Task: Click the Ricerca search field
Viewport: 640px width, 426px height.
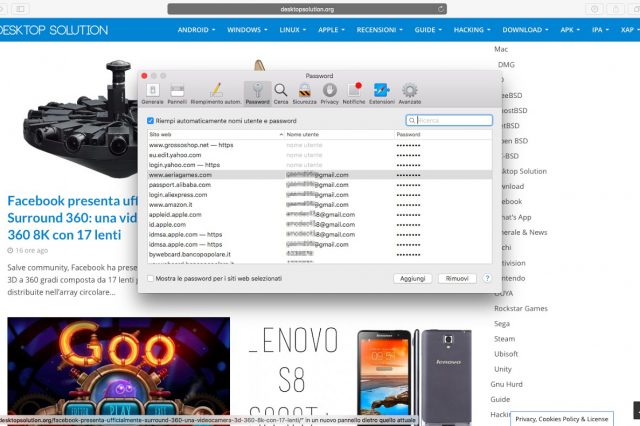Action: pyautogui.click(x=449, y=120)
